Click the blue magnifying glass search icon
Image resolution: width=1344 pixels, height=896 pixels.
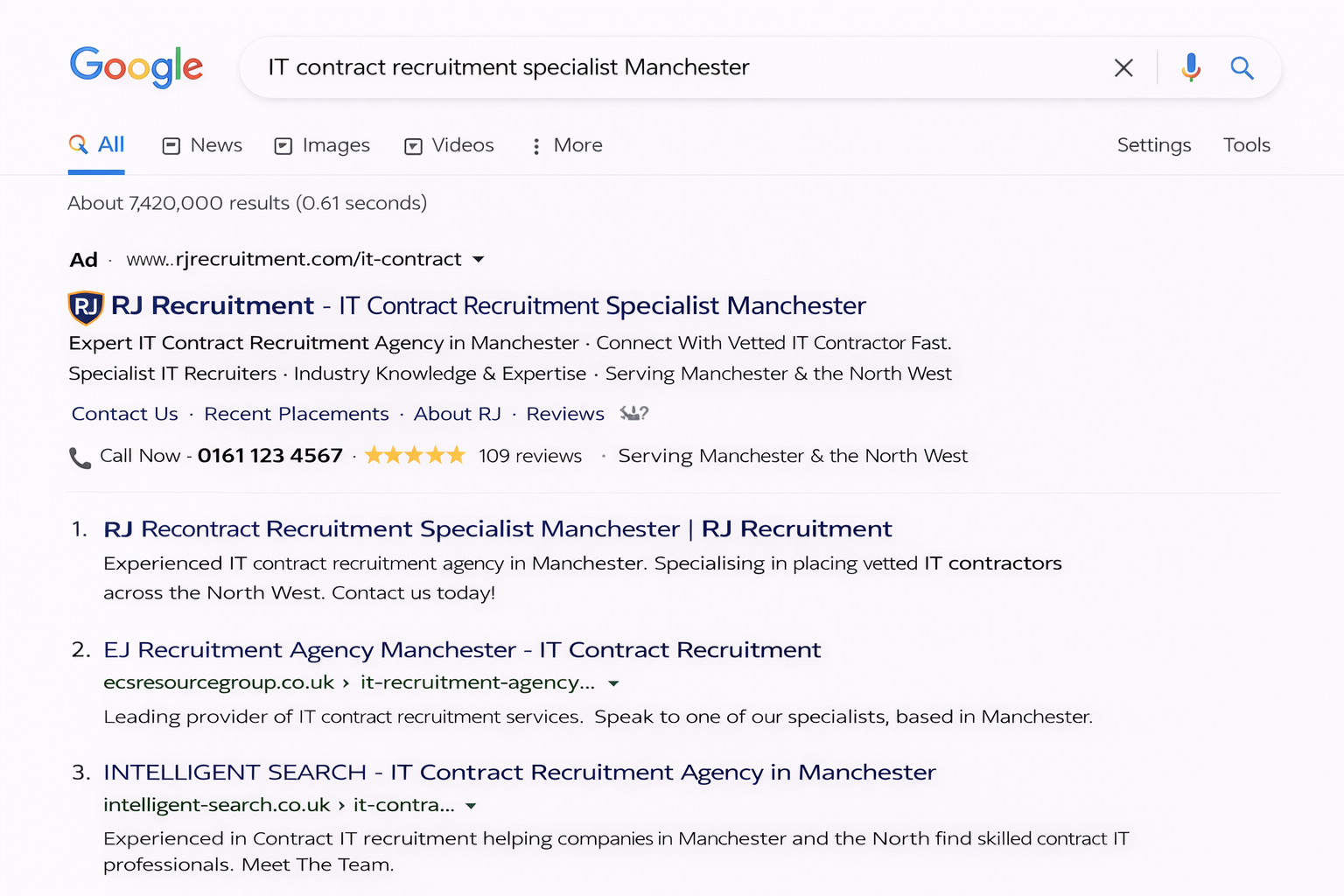pyautogui.click(x=1242, y=67)
